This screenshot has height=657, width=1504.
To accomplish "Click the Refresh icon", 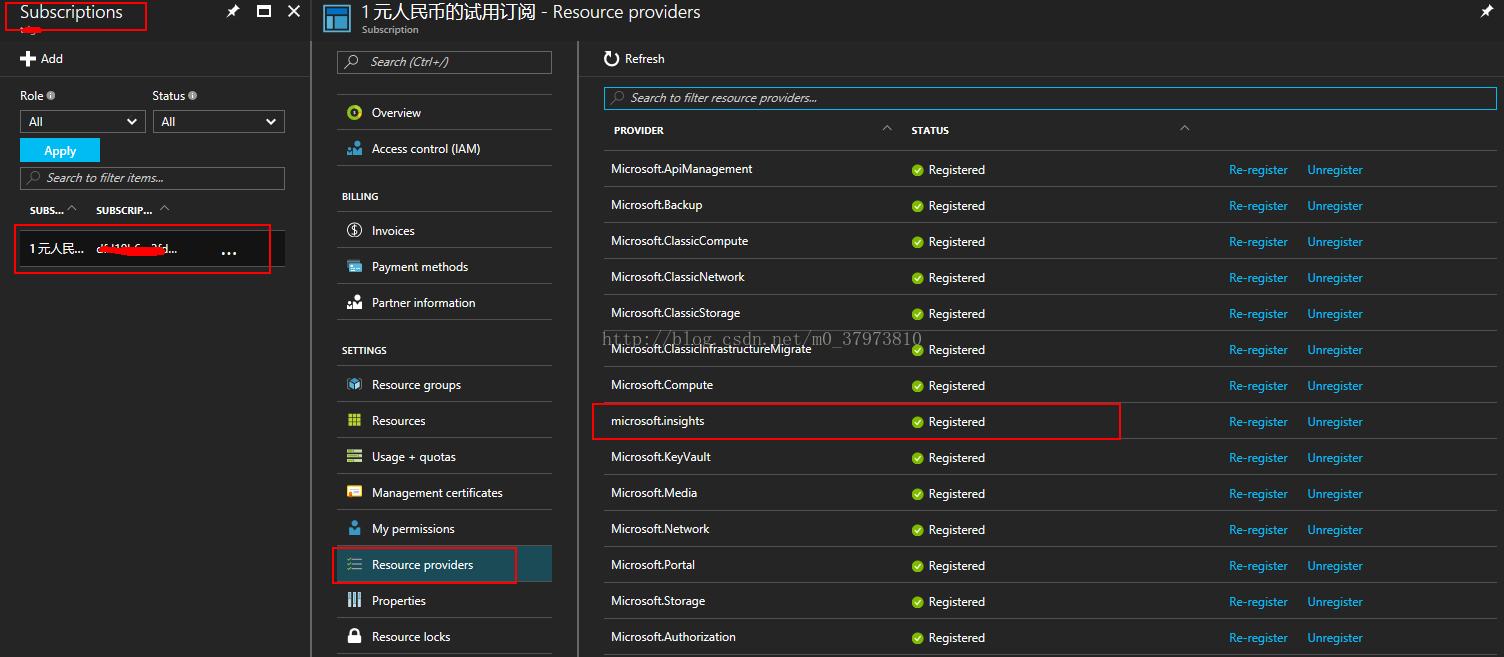I will (611, 59).
